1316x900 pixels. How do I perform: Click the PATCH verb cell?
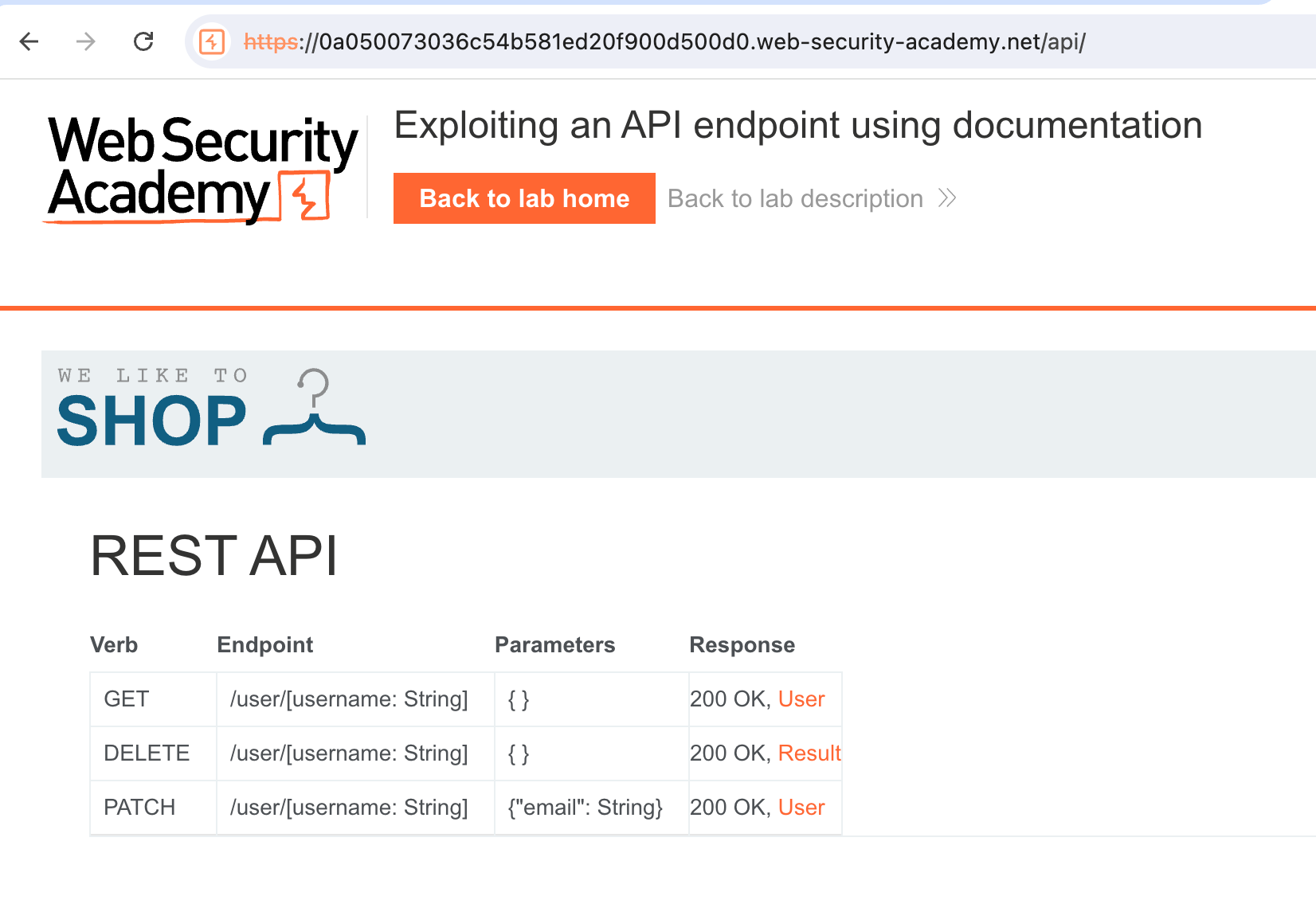139,808
